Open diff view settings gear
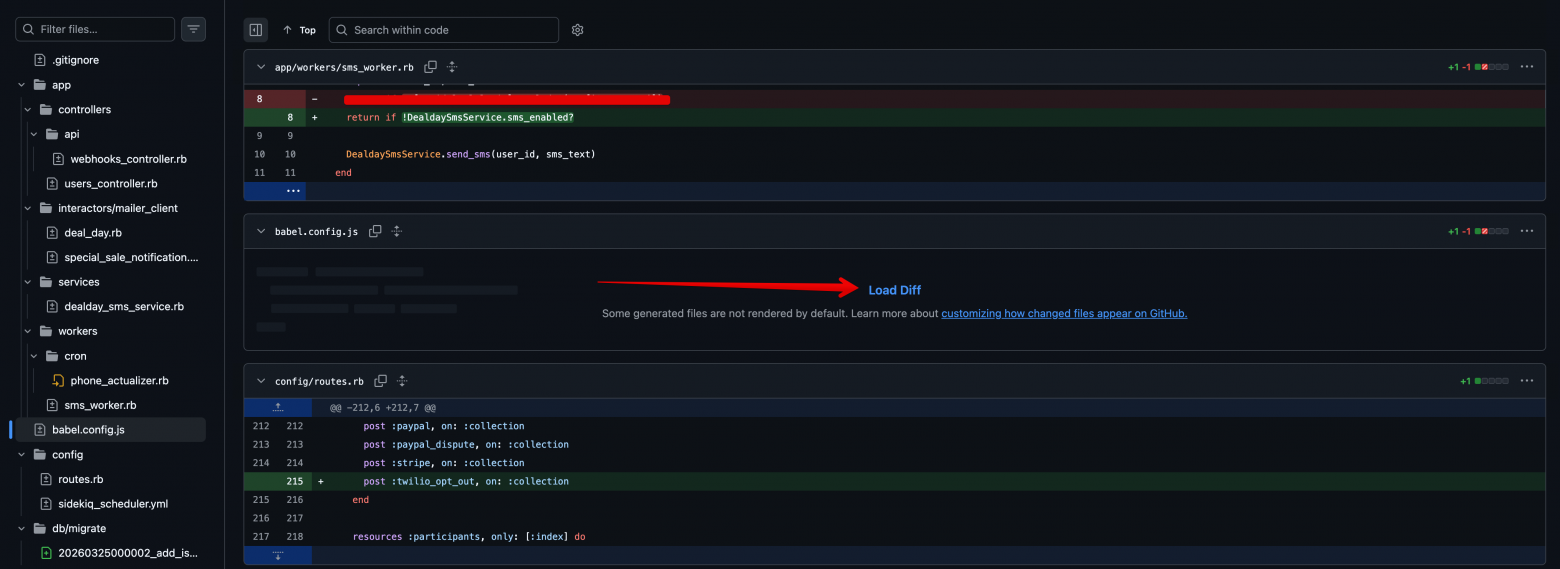The image size is (1560, 569). (x=577, y=30)
